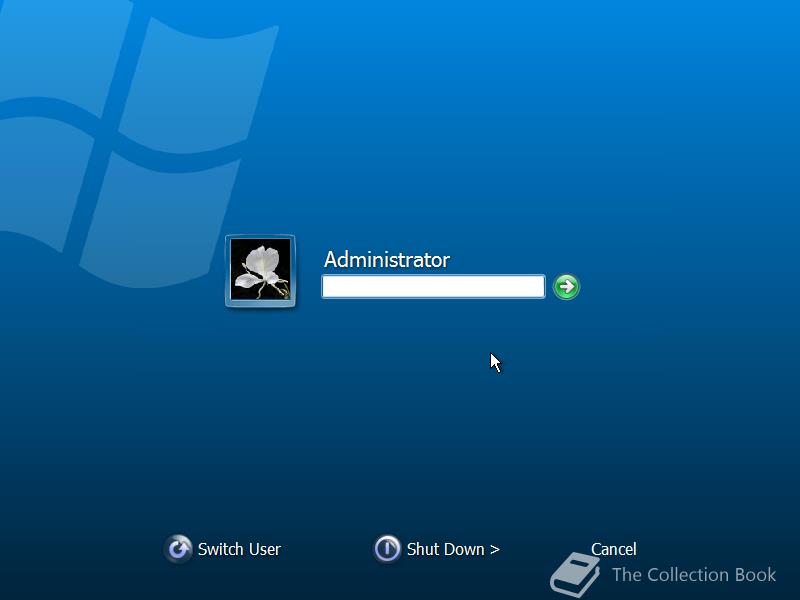Click the Cancel button
Image resolution: width=800 pixels, height=600 pixels.
(613, 549)
